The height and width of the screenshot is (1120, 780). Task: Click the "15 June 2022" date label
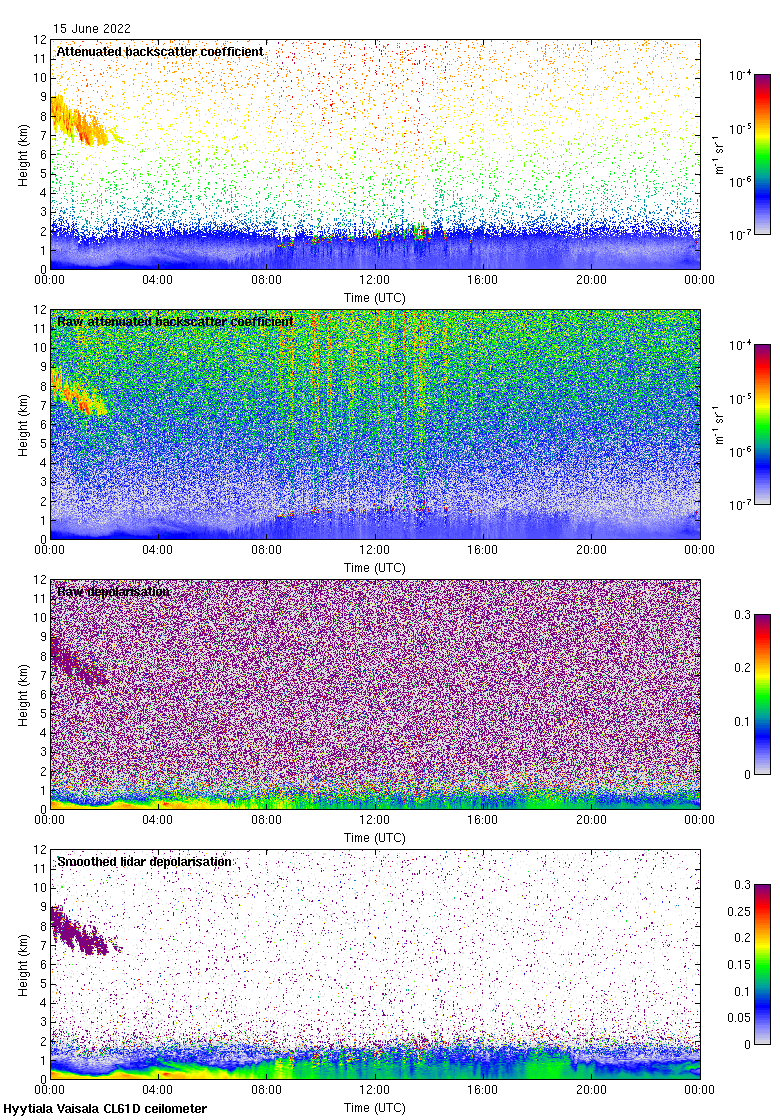tap(92, 29)
